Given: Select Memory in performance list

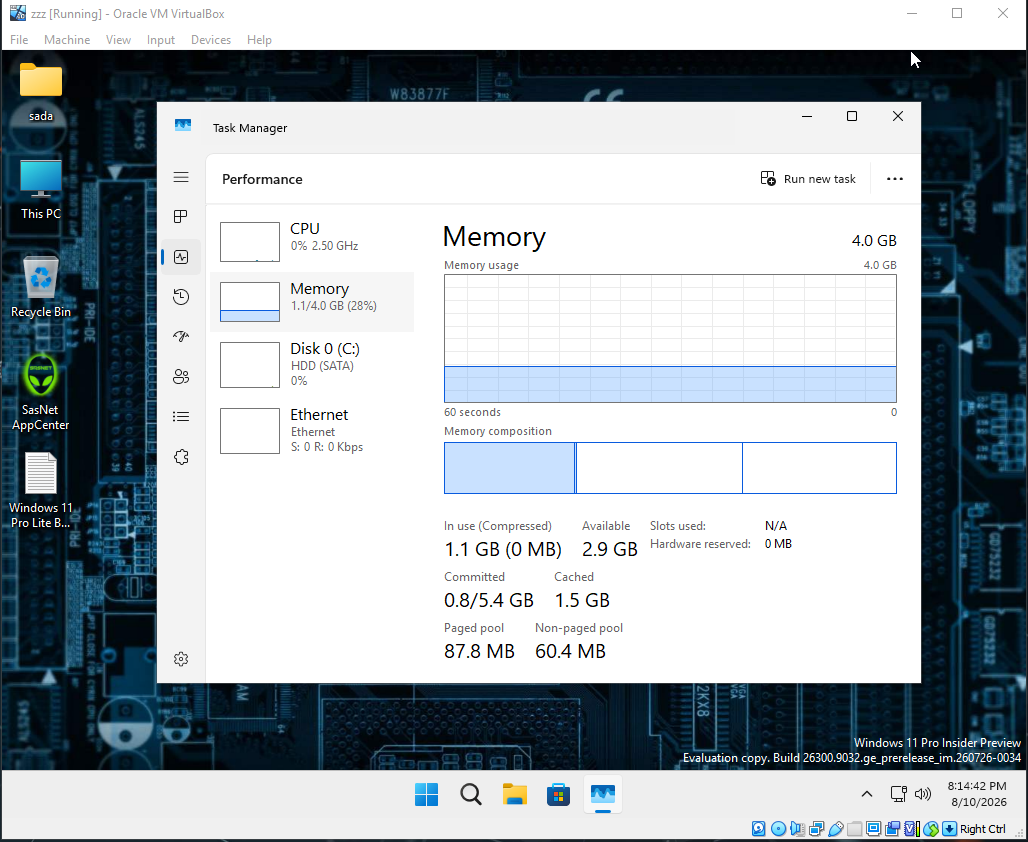Looking at the screenshot, I should [312, 302].
